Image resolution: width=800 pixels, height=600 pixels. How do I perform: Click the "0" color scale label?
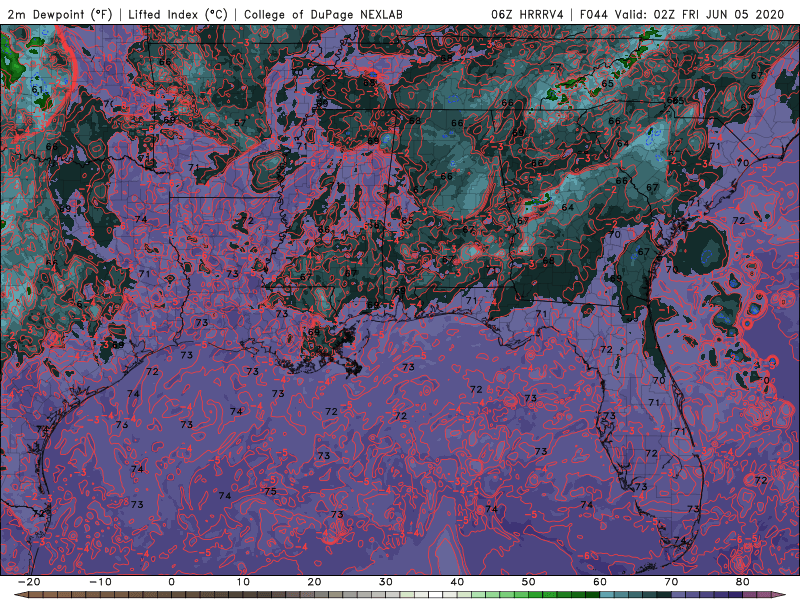point(171,582)
